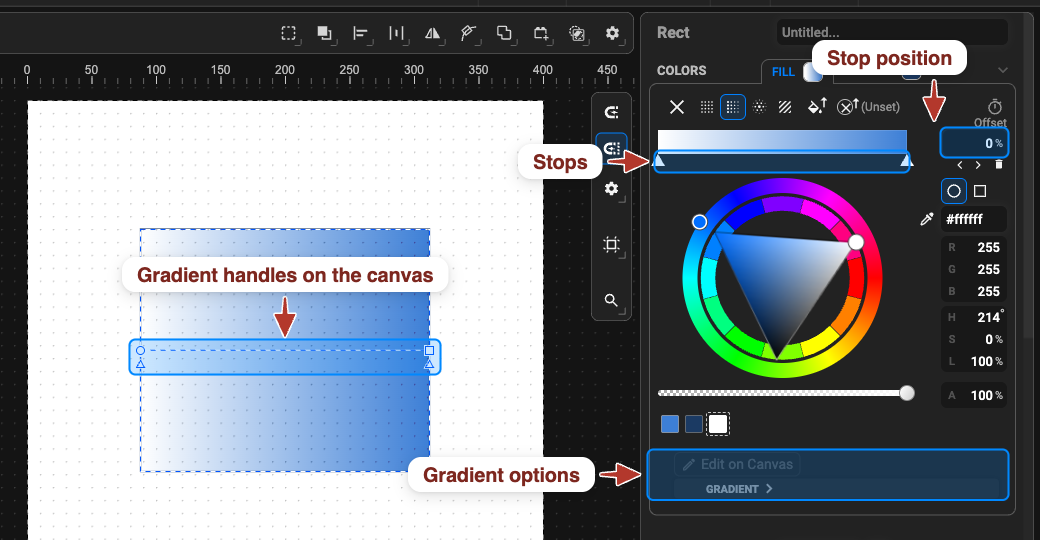The height and width of the screenshot is (540, 1040).
Task: Click the L value 100% field
Action: (x=974, y=362)
